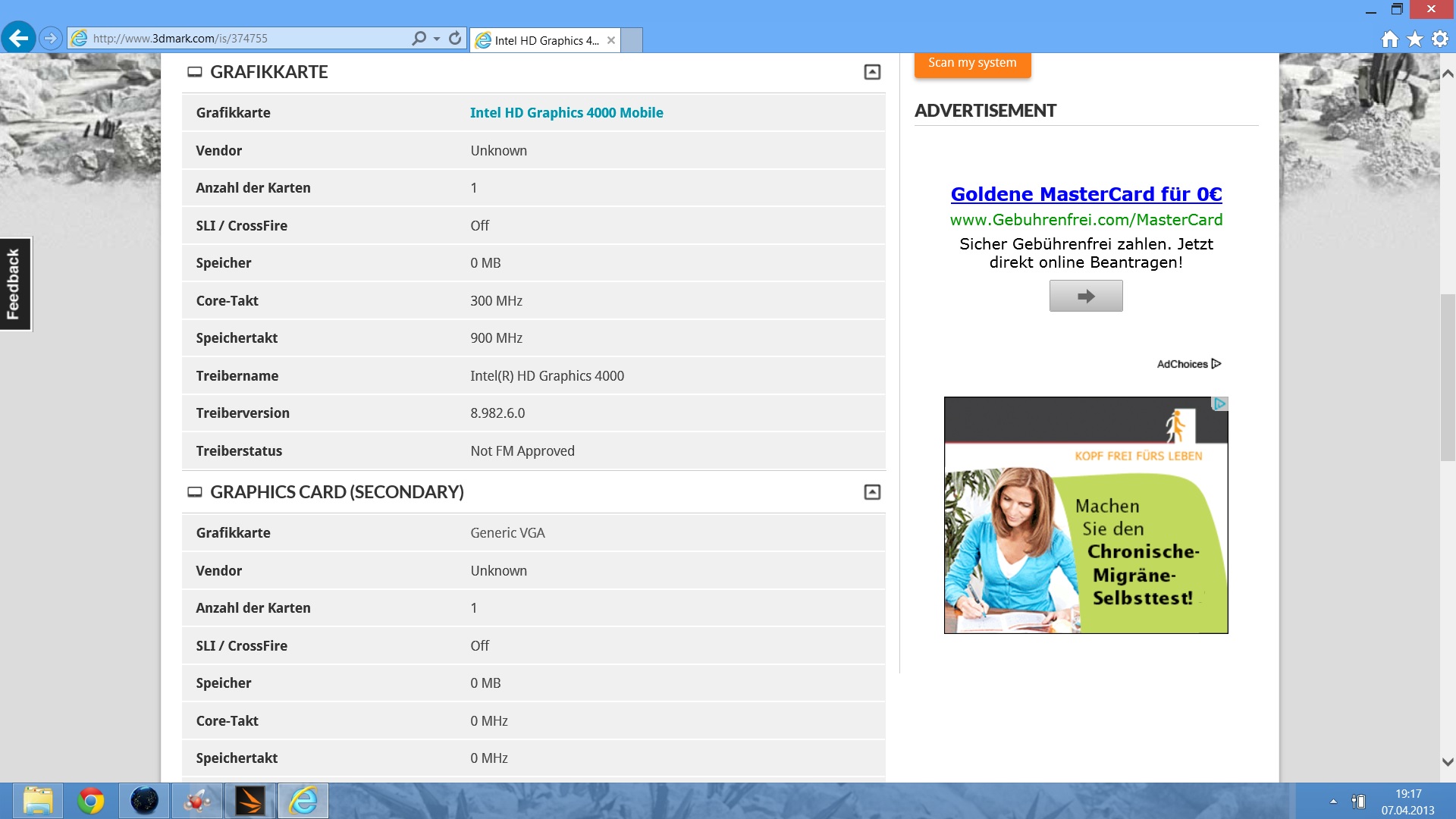
Task: Show hidden system tray icons
Action: click(x=1333, y=801)
